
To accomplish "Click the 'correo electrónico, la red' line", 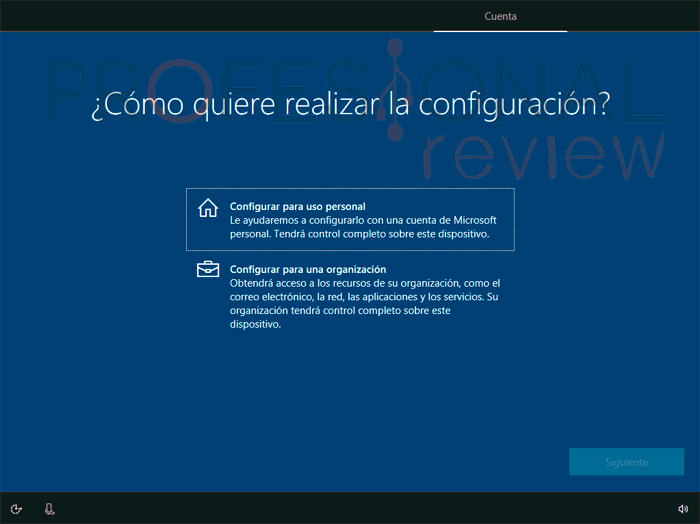I will 300,297.
